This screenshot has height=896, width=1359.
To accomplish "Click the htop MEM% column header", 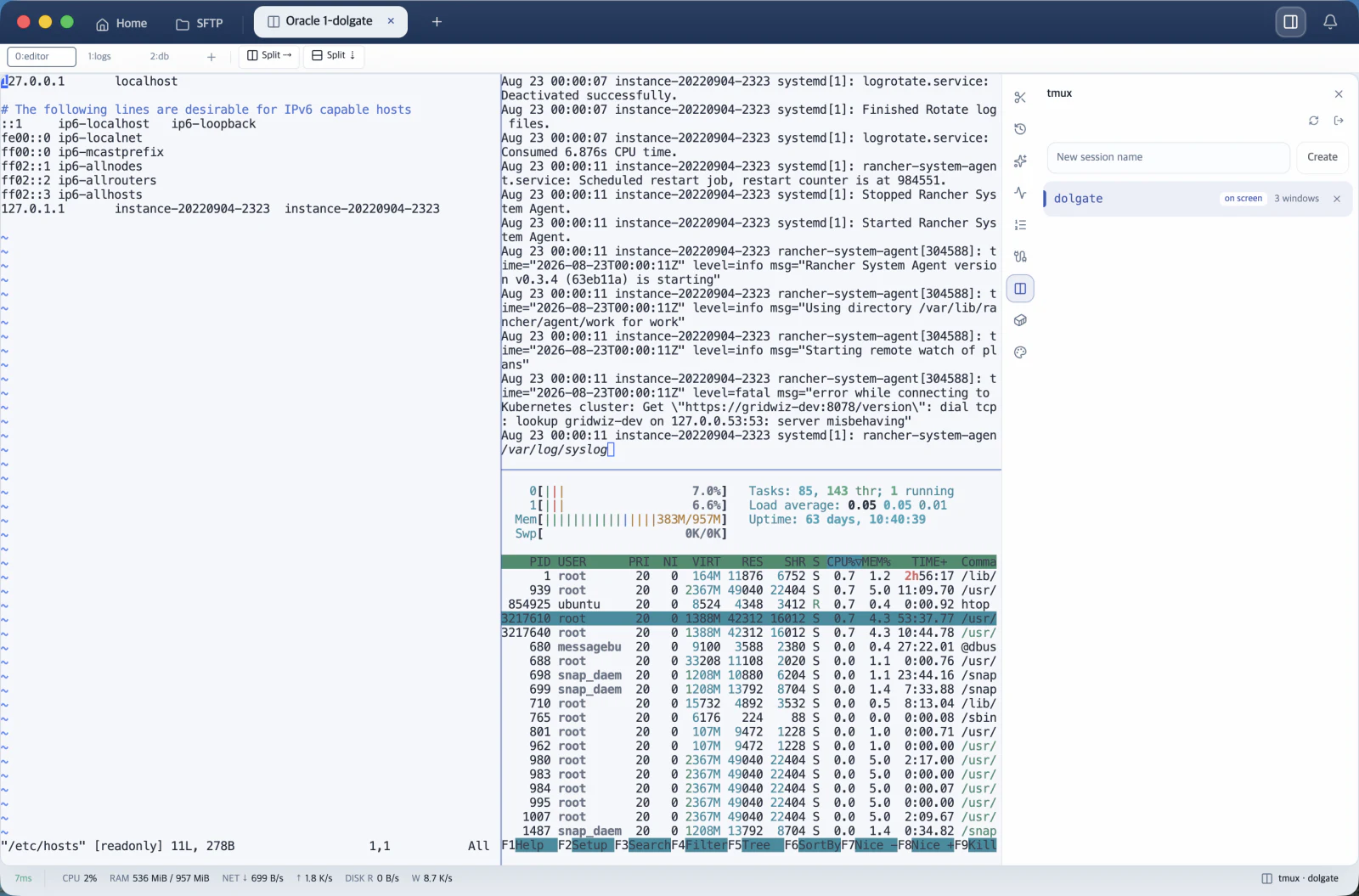I will click(x=877, y=562).
